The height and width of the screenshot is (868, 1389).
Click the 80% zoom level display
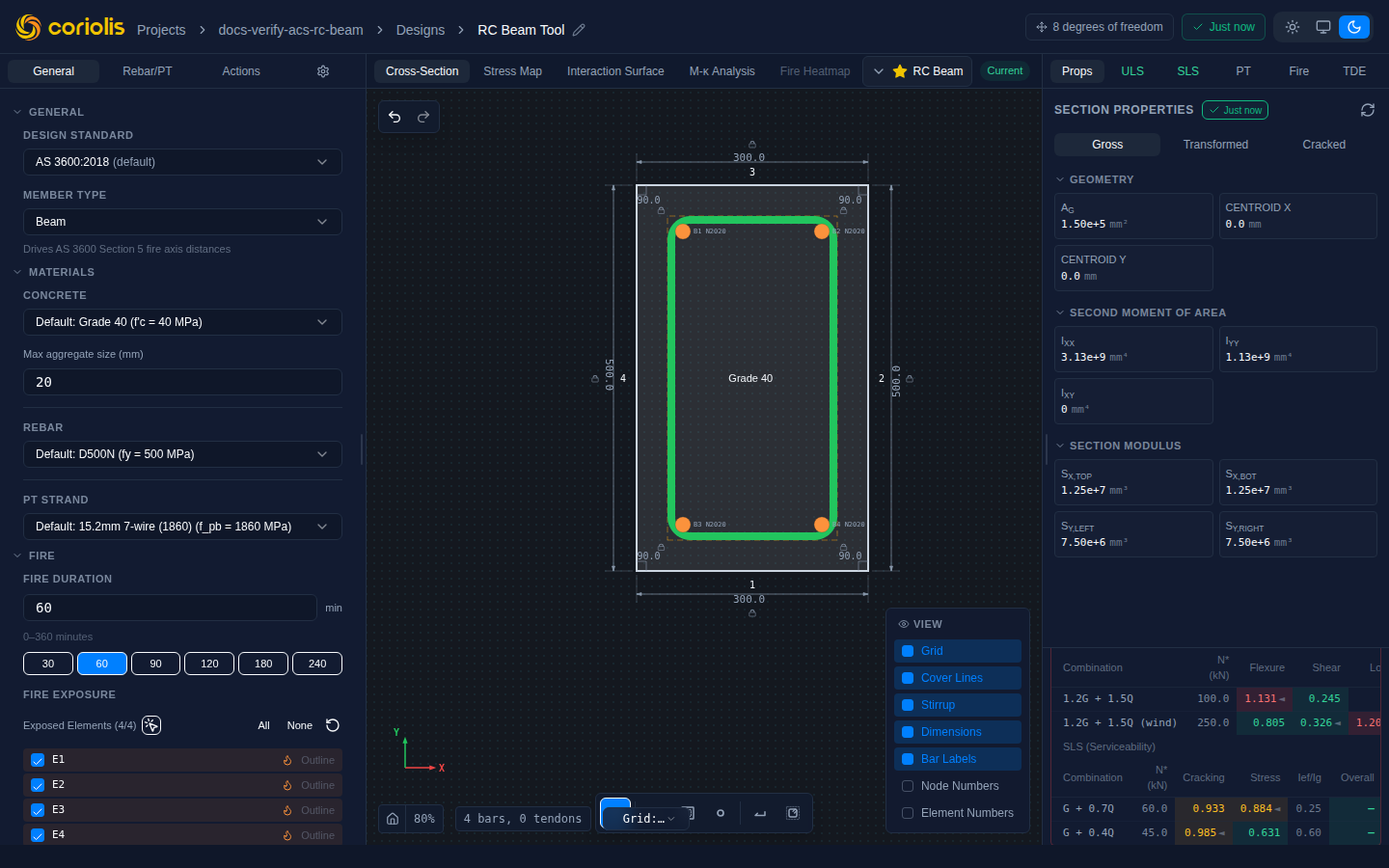pos(424,819)
